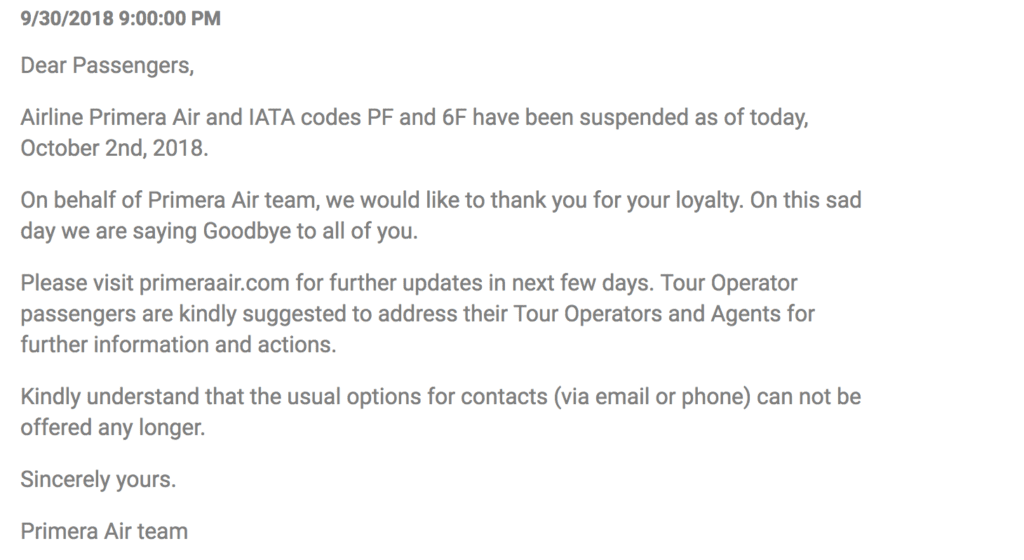The image size is (1024, 560).
Task: Click the phrase "On this sad"
Action: 814,199
